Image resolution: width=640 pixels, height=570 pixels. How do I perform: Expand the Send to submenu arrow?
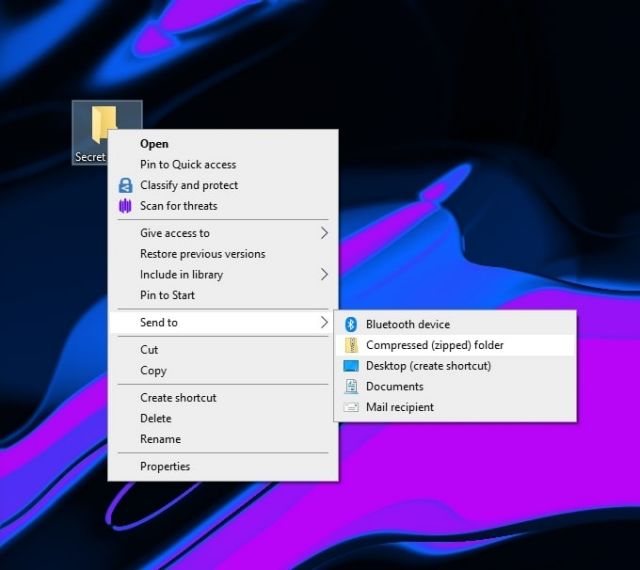tap(324, 322)
